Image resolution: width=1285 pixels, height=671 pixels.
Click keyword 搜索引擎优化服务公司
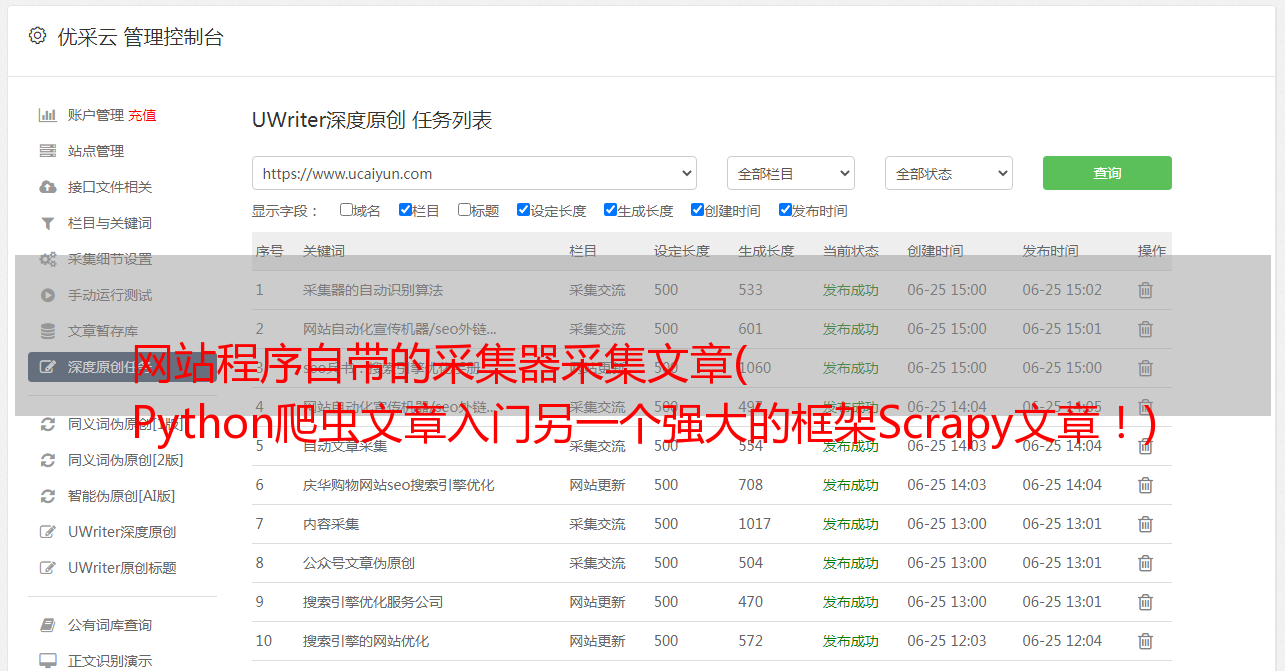[x=373, y=602]
